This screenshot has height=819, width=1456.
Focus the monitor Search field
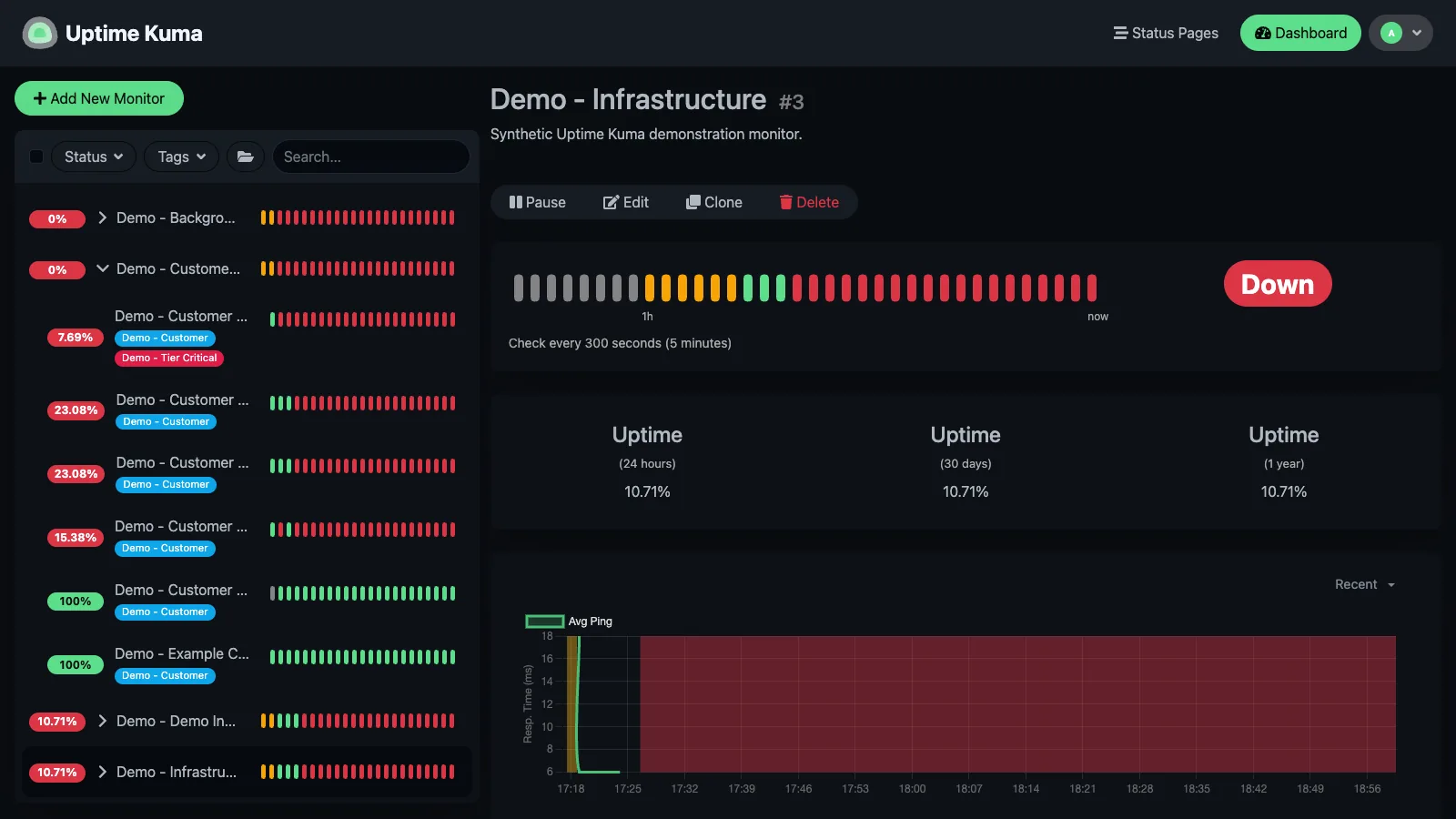(370, 157)
